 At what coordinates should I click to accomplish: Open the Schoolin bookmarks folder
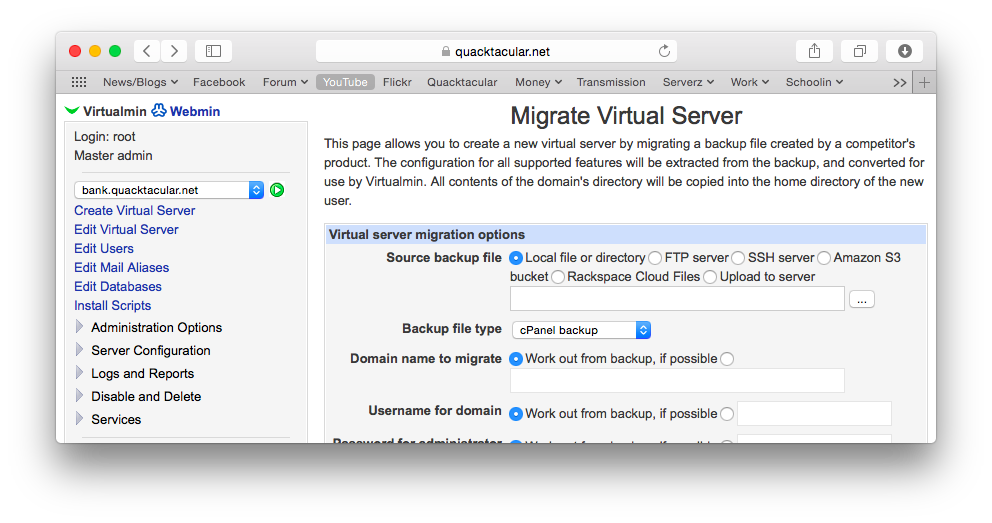[814, 82]
